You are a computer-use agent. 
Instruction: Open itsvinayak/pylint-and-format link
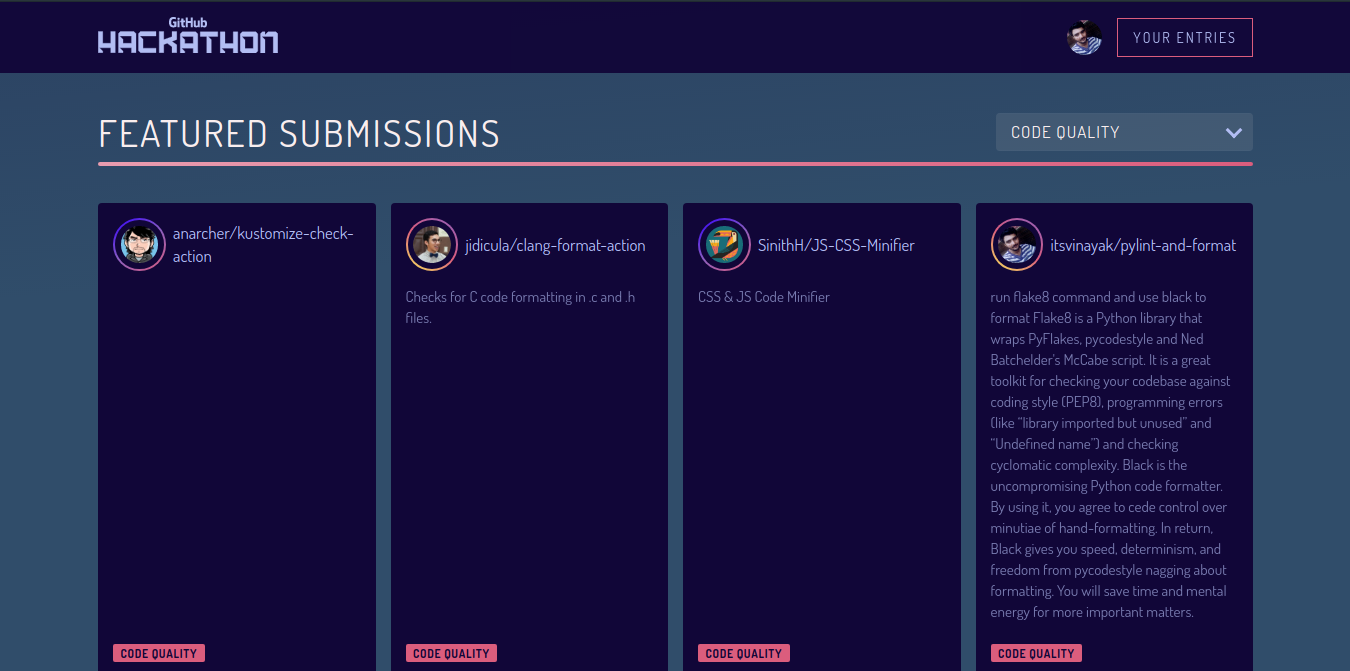coord(1143,245)
